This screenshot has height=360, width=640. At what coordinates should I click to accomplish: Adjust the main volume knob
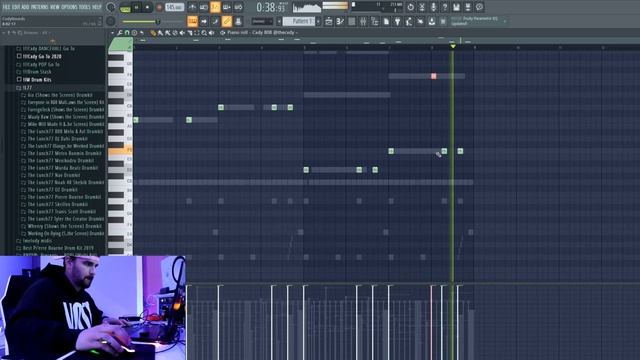pos(111,7)
